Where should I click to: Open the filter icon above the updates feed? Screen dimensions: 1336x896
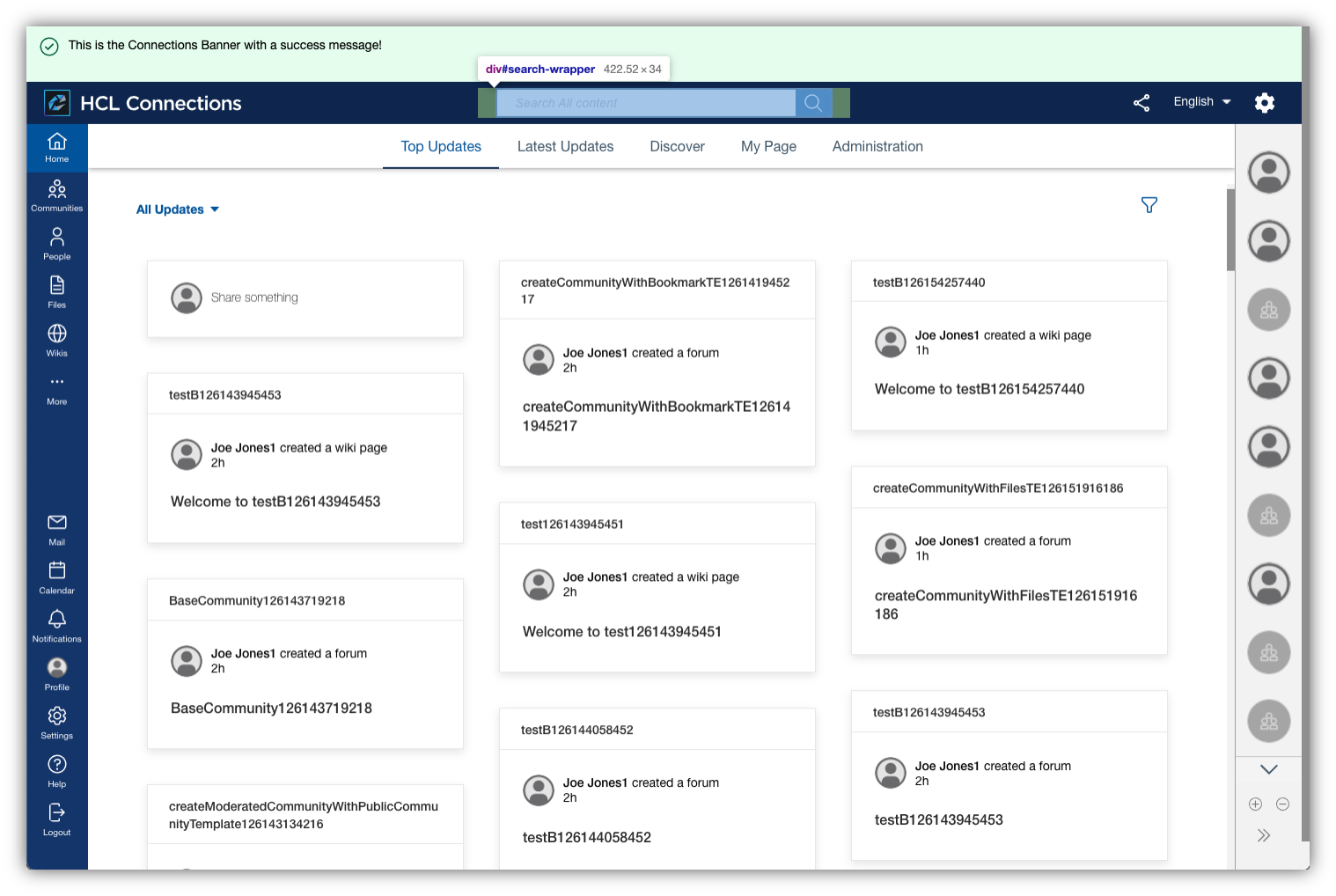click(x=1149, y=204)
